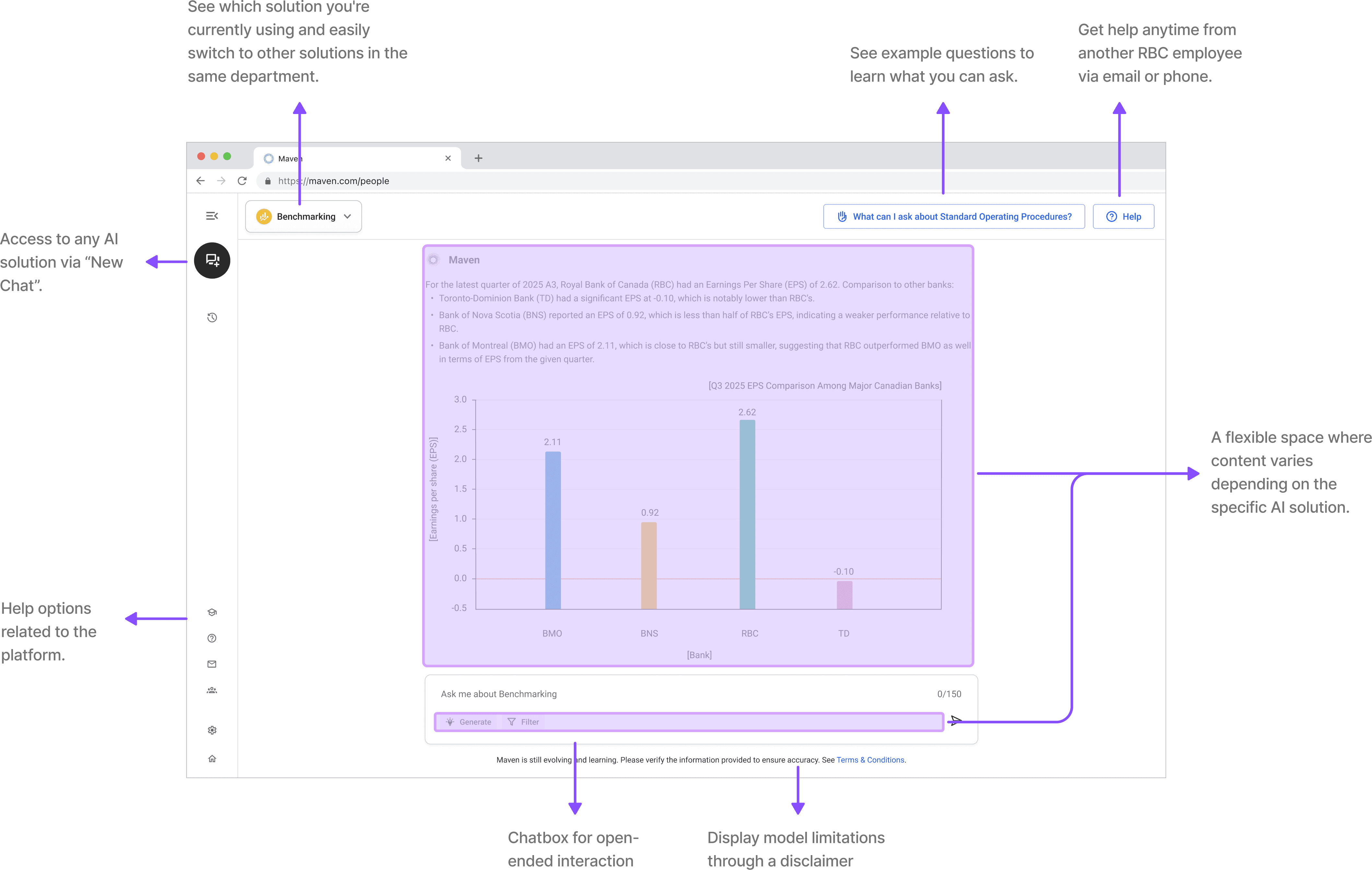
Task: Start a New Chat
Action: pyautogui.click(x=212, y=260)
